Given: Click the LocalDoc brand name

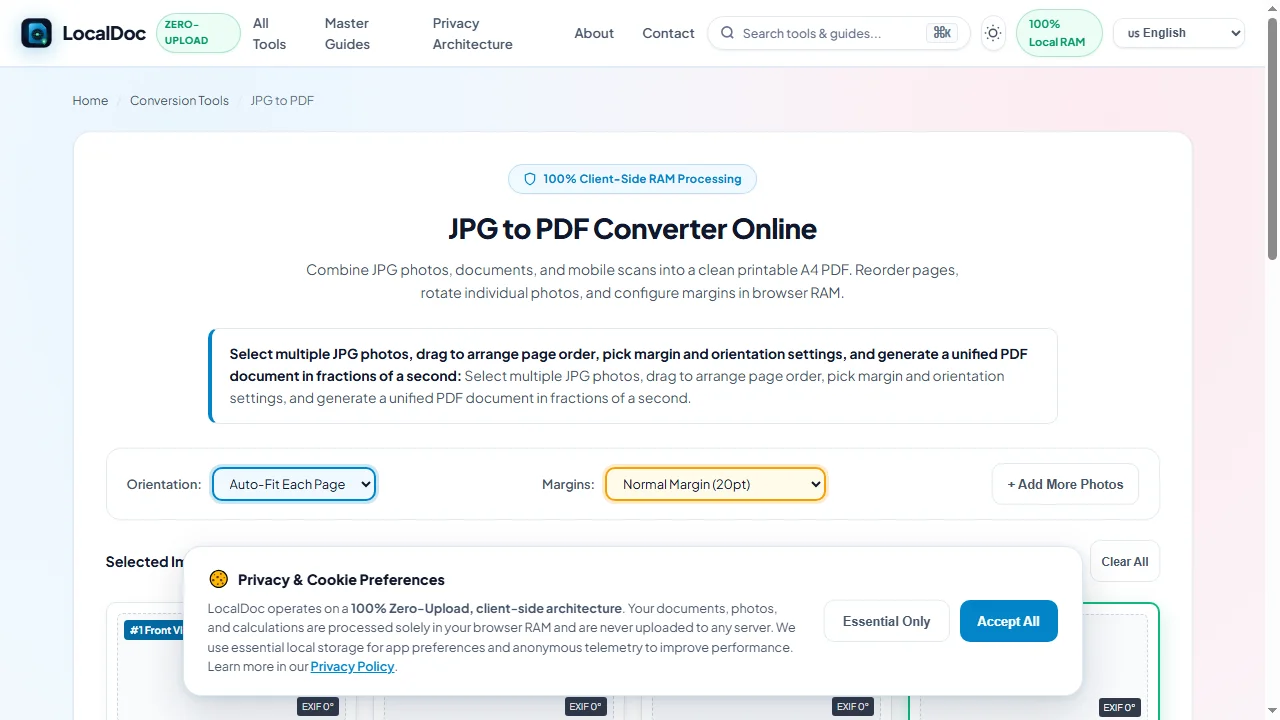Looking at the screenshot, I should click(104, 33).
